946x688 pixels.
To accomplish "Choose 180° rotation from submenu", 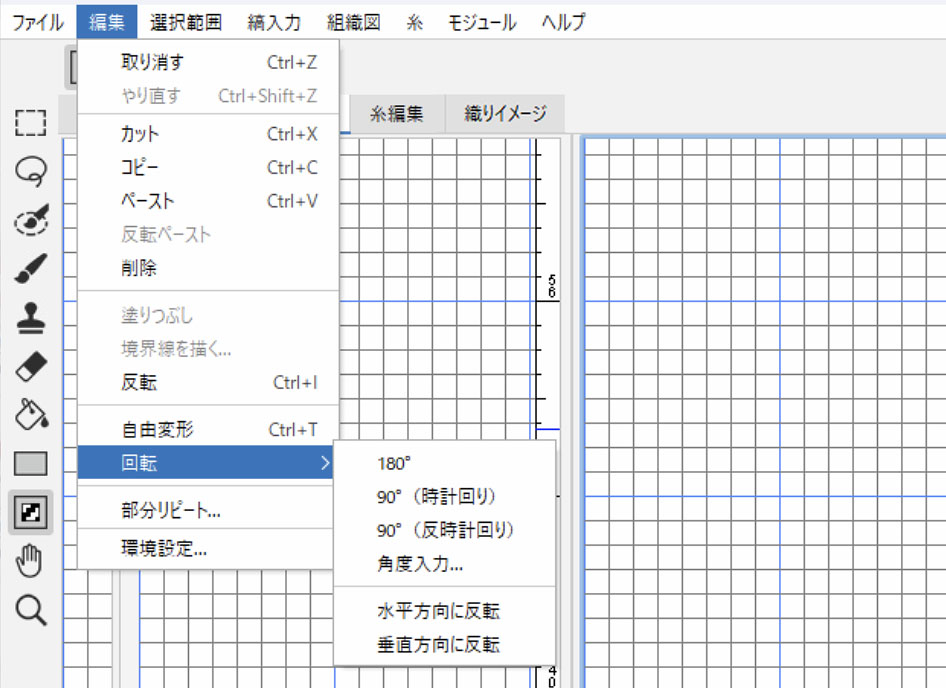I will [x=394, y=463].
